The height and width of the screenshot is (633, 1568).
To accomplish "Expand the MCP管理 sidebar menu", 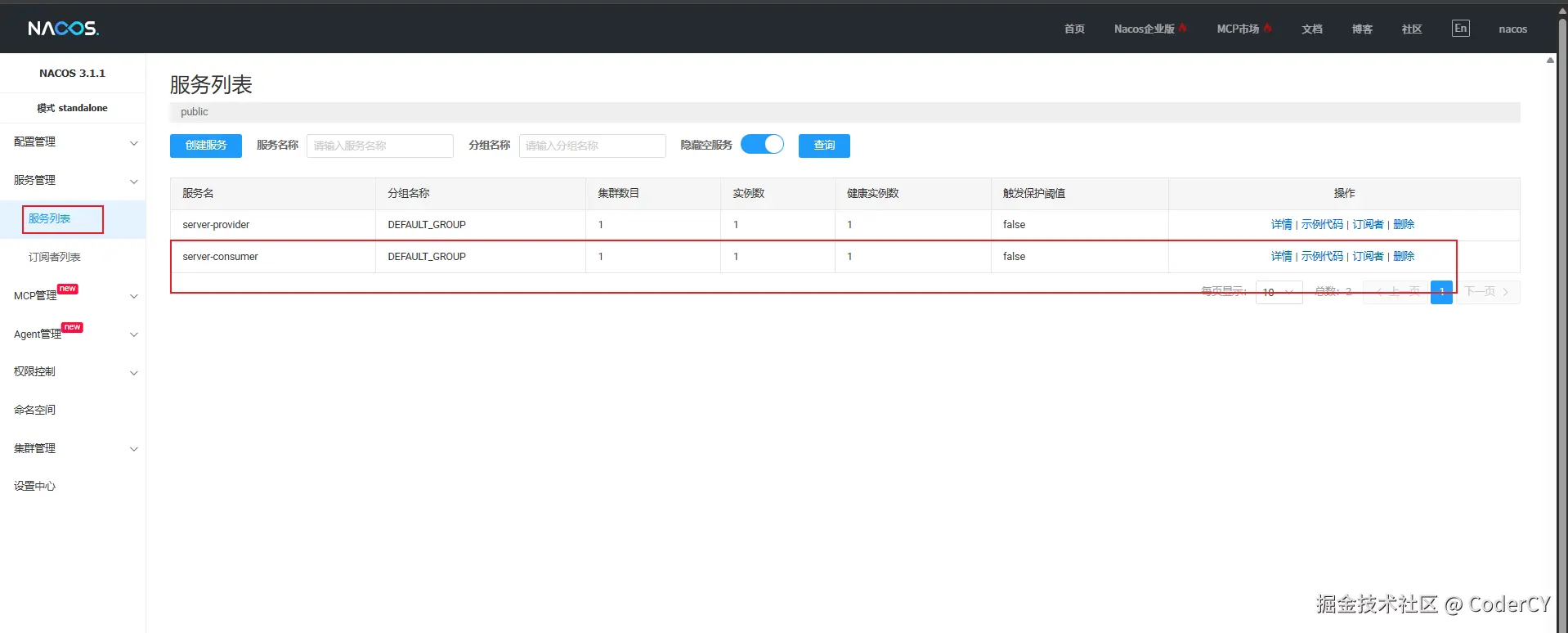I will point(73,295).
